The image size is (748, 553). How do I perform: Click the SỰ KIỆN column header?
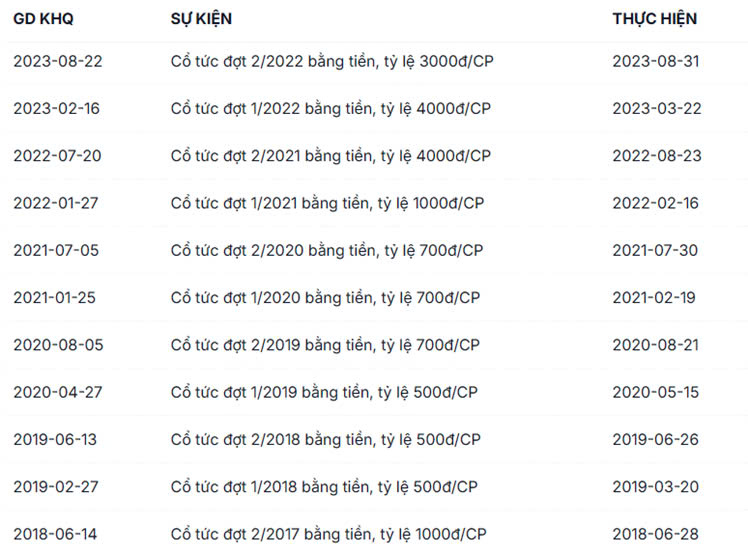[x=202, y=19]
